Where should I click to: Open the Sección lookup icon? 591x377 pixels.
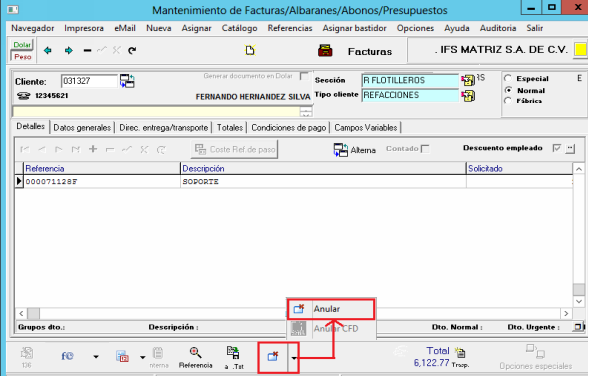(x=468, y=80)
